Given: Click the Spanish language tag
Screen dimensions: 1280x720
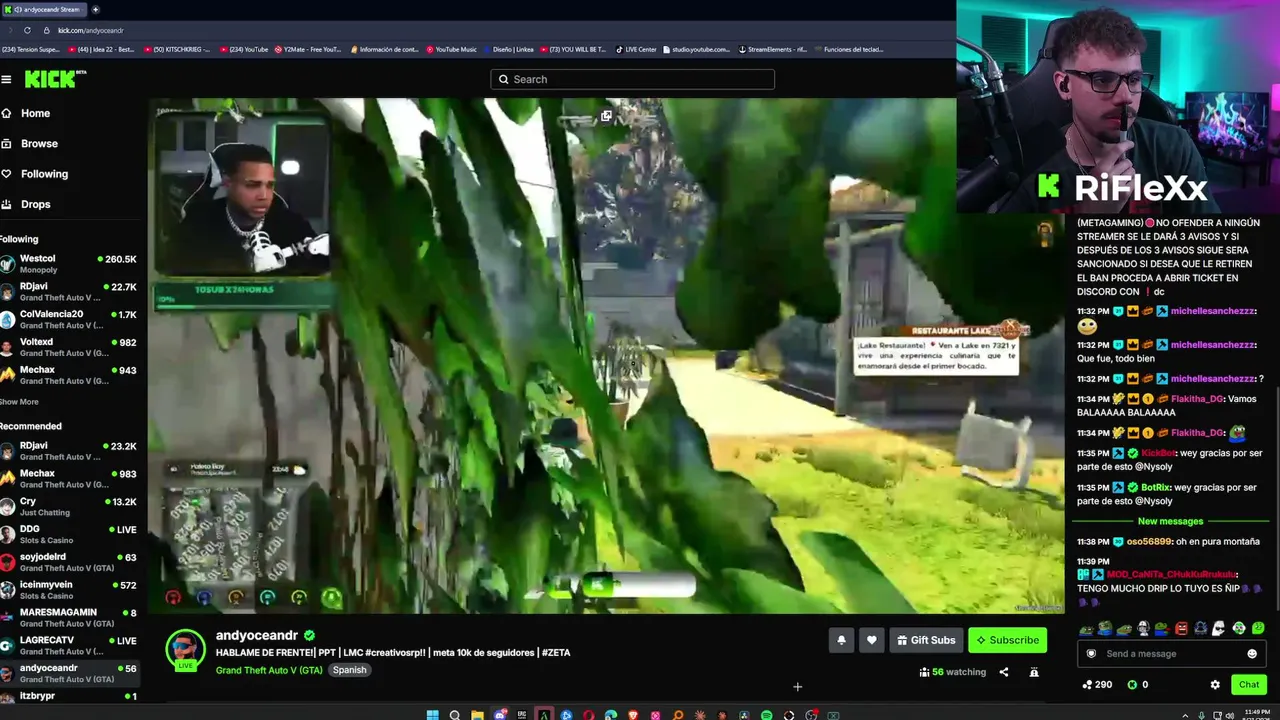Looking at the screenshot, I should (x=349, y=670).
